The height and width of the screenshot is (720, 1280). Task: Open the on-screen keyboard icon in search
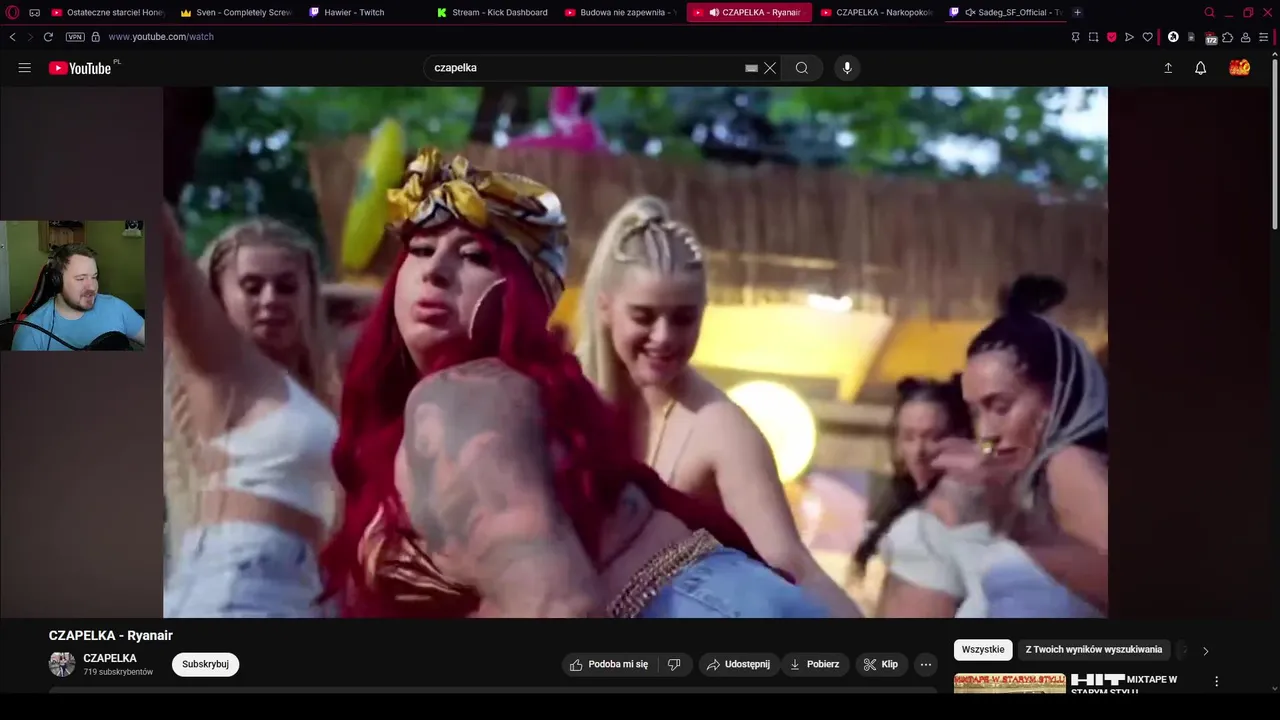[751, 68]
